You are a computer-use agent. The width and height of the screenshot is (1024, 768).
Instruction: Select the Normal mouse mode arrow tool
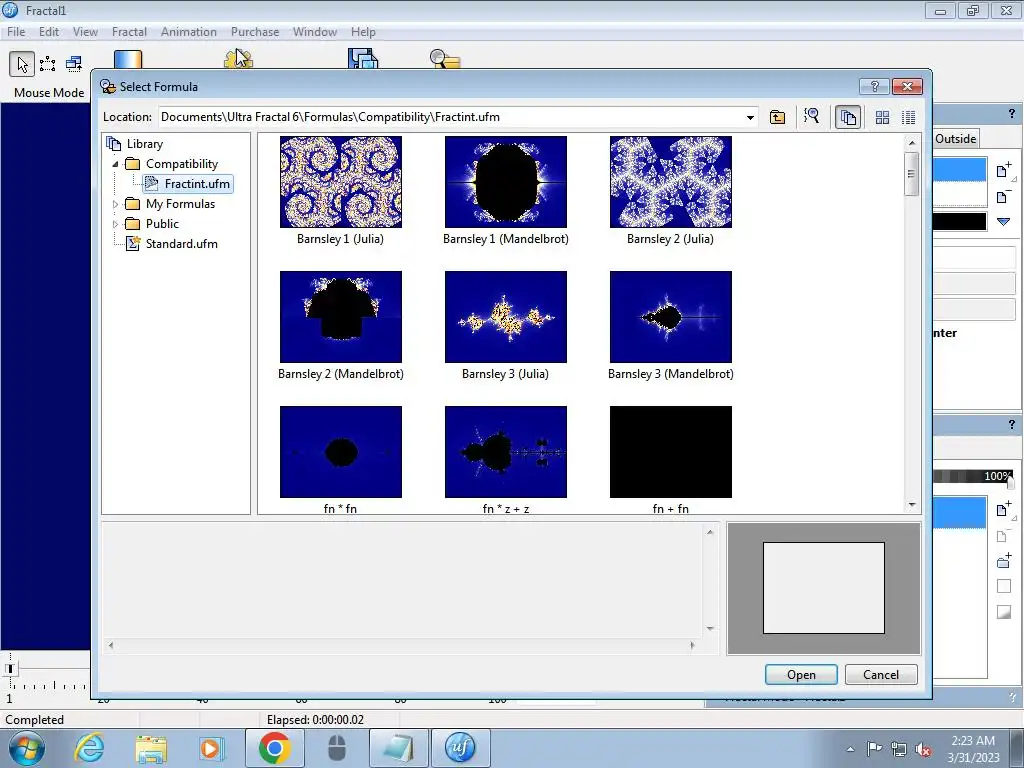22,64
